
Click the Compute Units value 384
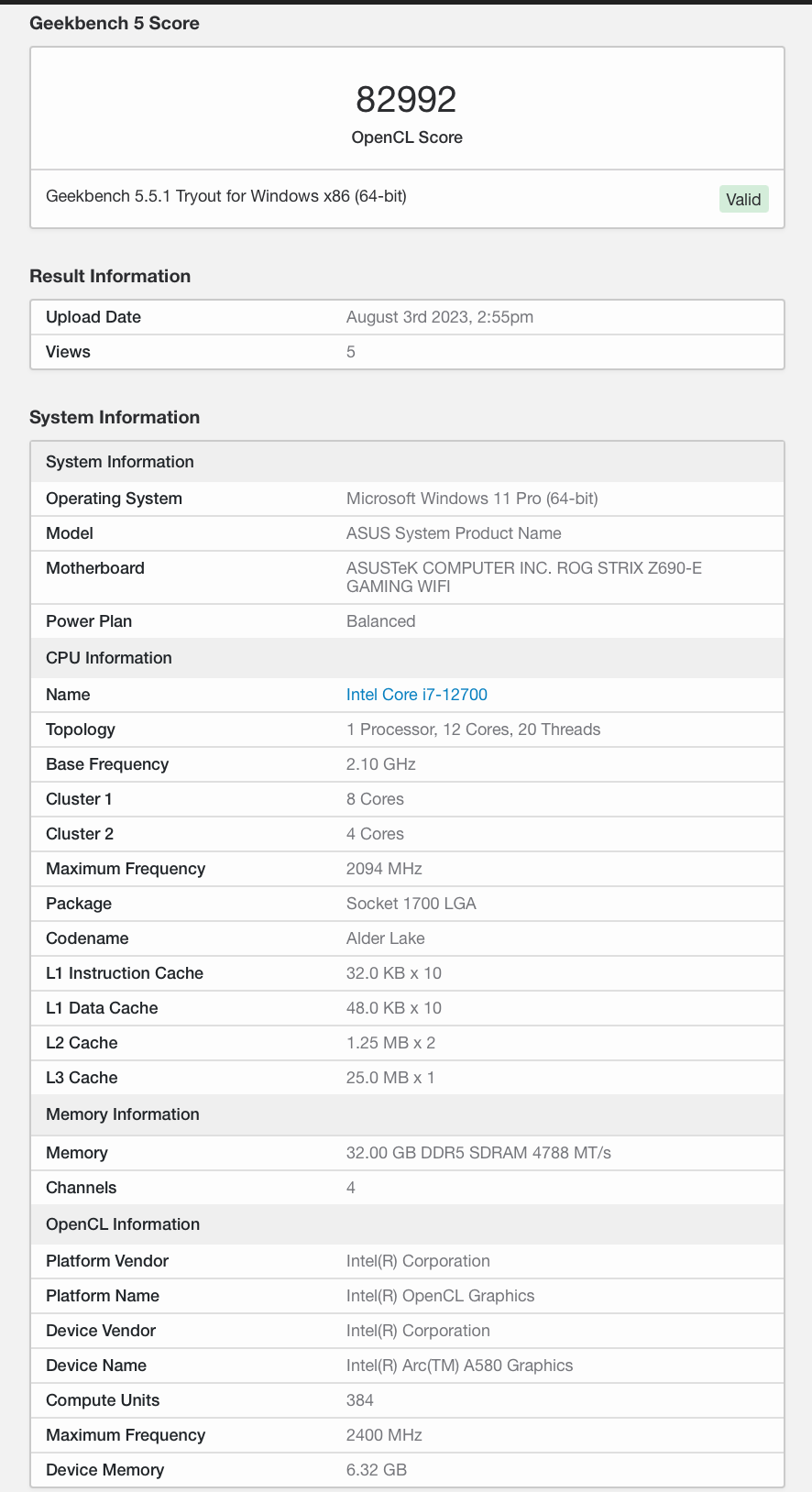point(360,1400)
